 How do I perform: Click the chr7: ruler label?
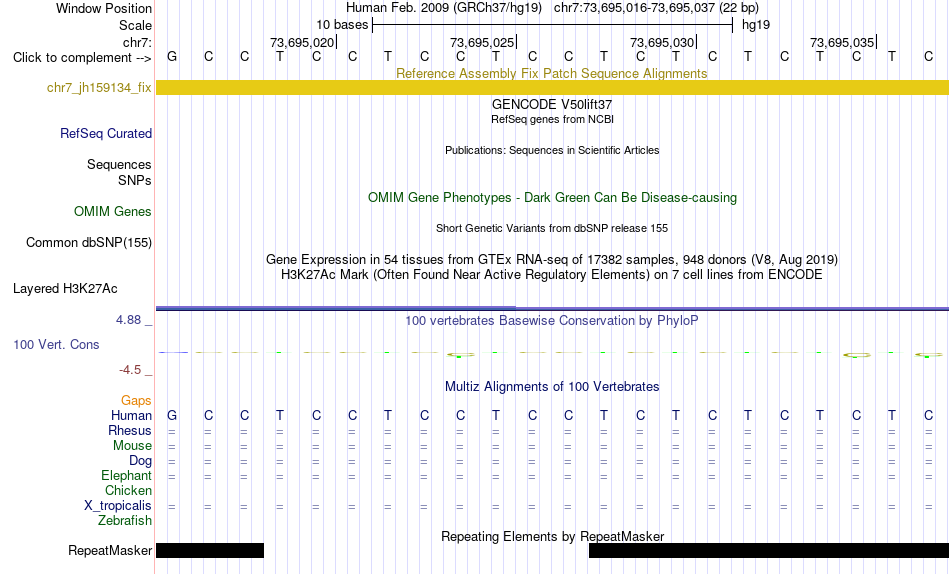tap(138, 42)
